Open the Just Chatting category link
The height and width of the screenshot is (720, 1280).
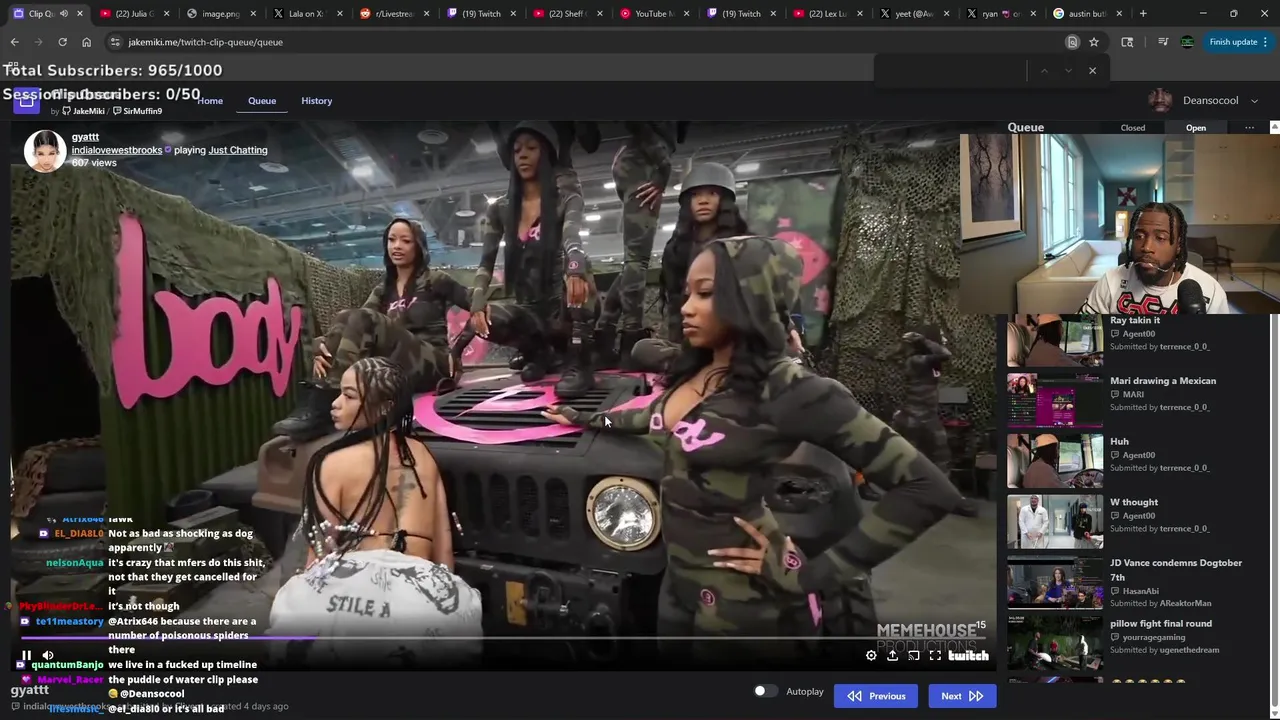(x=238, y=150)
